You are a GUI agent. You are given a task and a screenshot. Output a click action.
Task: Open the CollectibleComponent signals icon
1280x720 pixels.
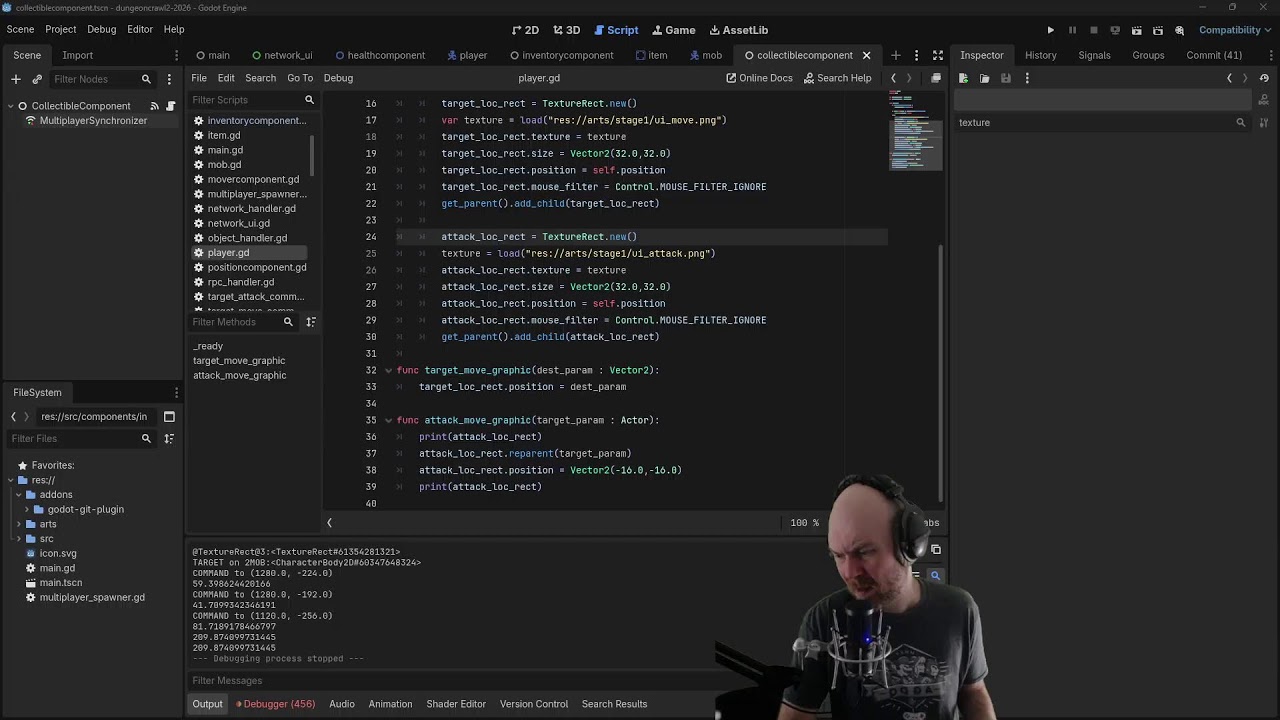pos(154,106)
